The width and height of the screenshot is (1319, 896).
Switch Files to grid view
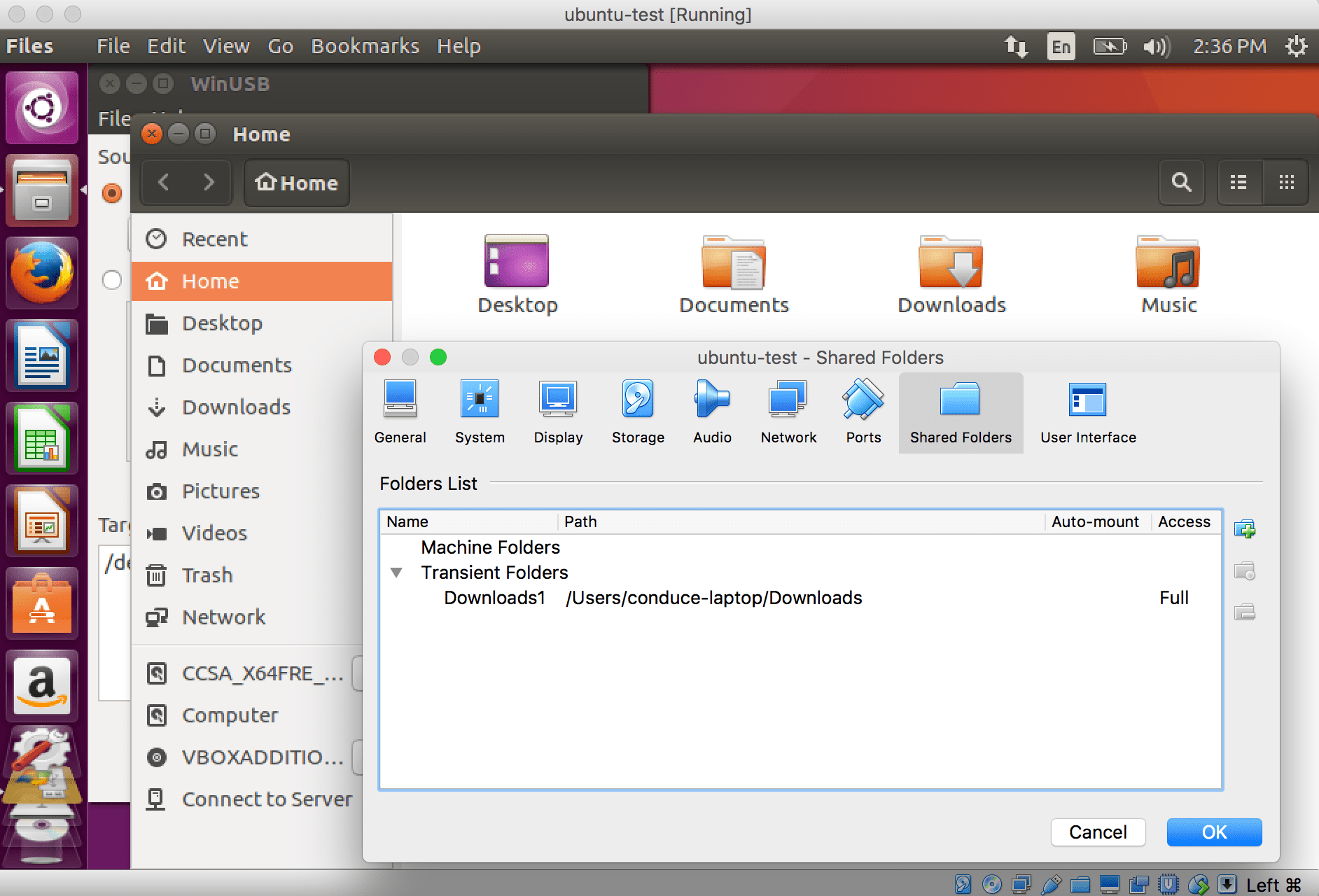1286,182
